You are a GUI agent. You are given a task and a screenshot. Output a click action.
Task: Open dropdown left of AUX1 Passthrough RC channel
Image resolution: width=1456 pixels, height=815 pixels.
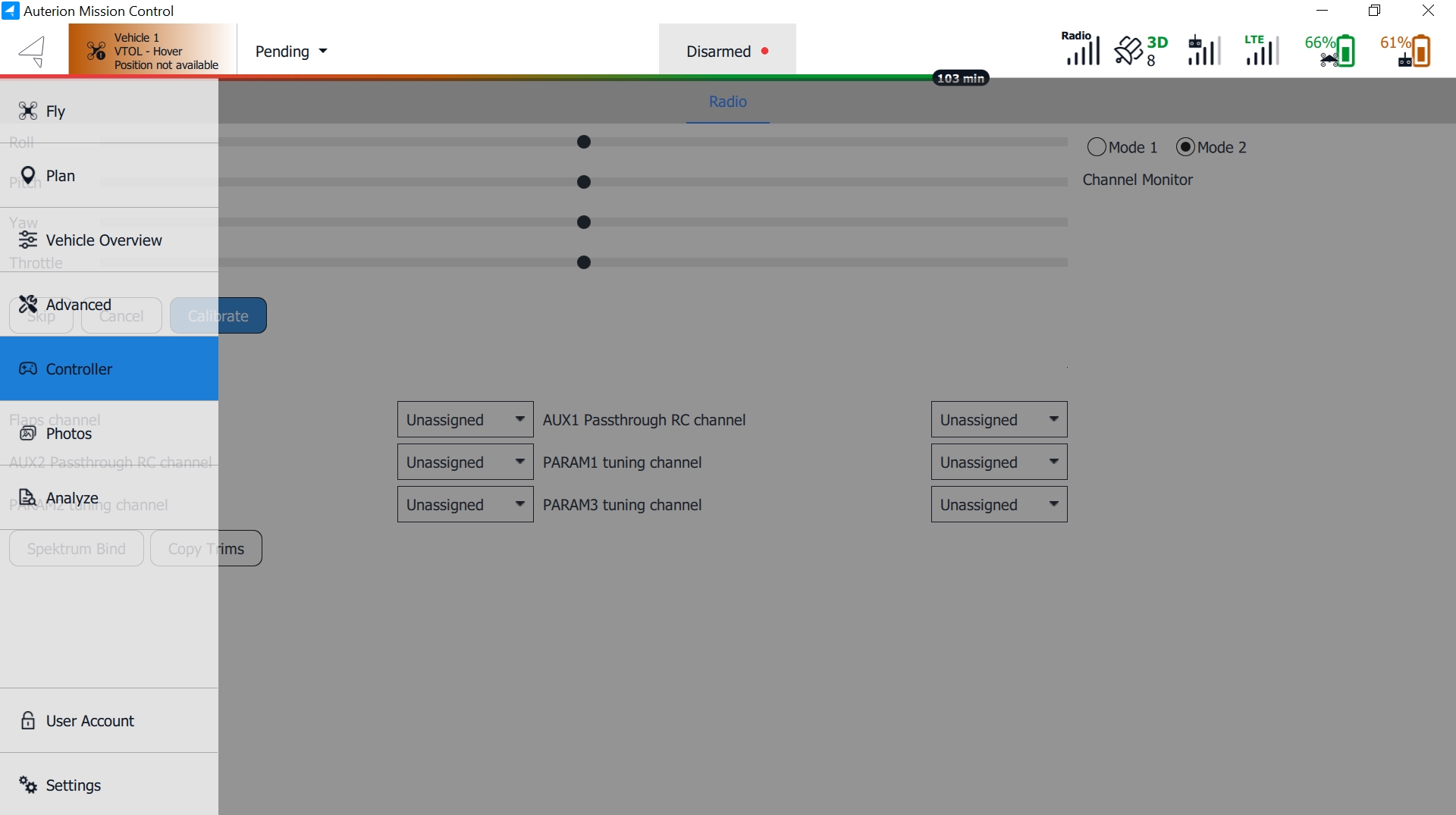coord(465,420)
